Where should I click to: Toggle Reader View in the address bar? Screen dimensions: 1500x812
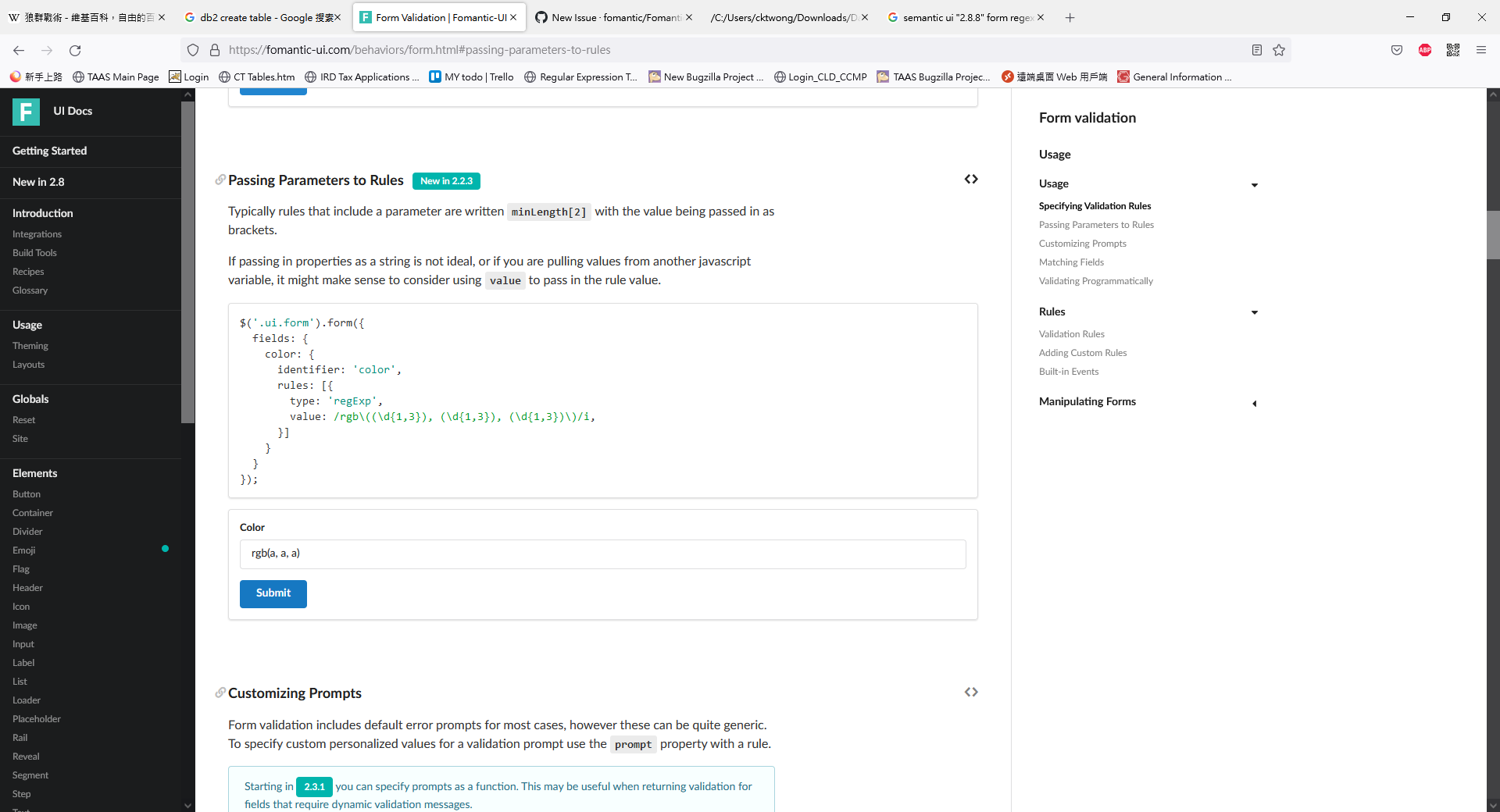(1256, 49)
